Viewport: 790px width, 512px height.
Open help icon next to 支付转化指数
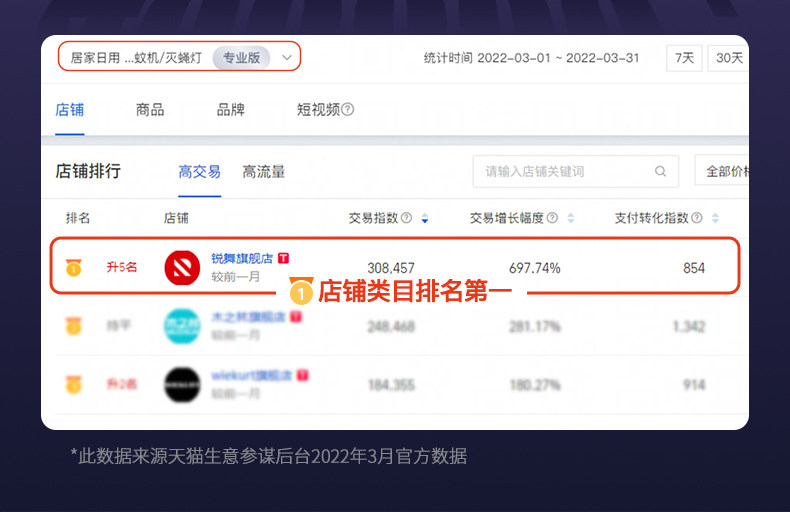point(697,218)
